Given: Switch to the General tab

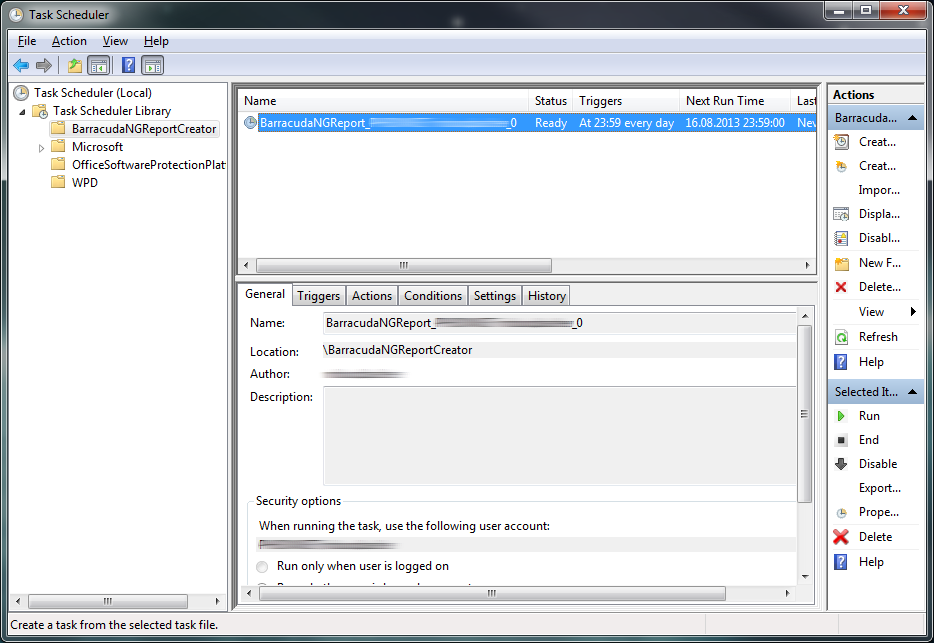Looking at the screenshot, I should point(265,294).
